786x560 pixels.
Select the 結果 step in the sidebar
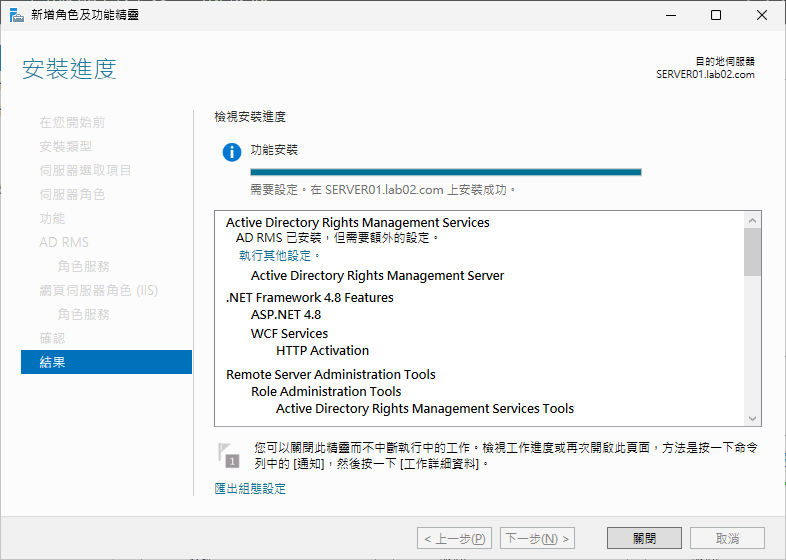tap(106, 362)
